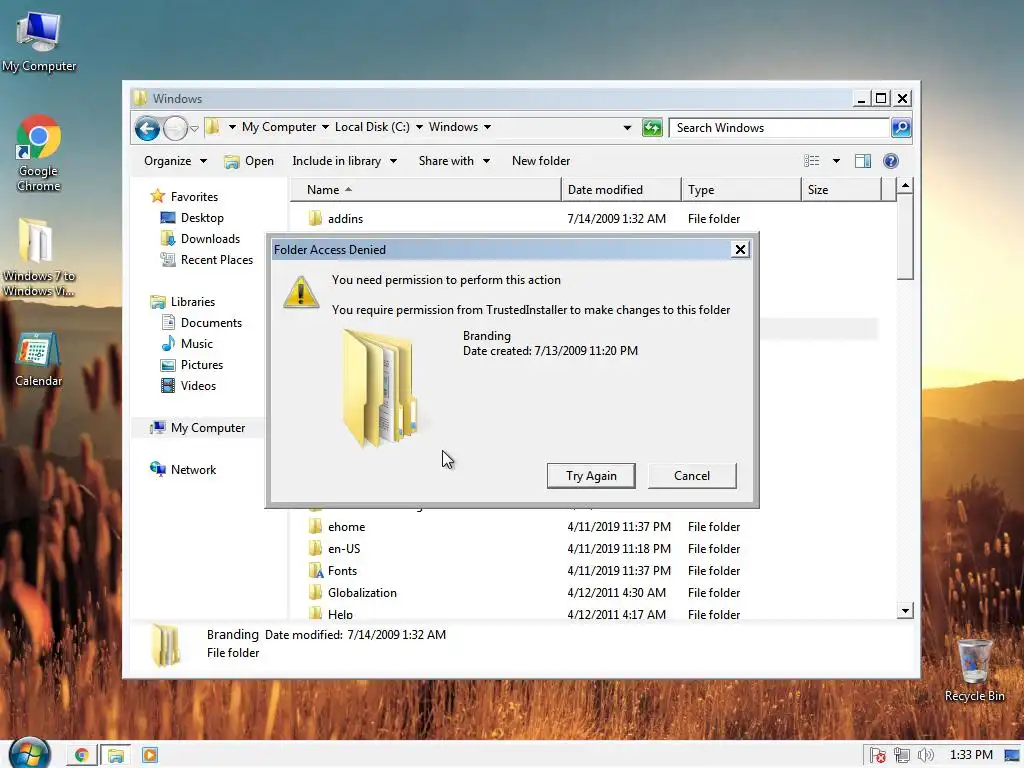Image resolution: width=1024 pixels, height=768 pixels.
Task: Click Open in the Explorer toolbar
Action: point(248,161)
